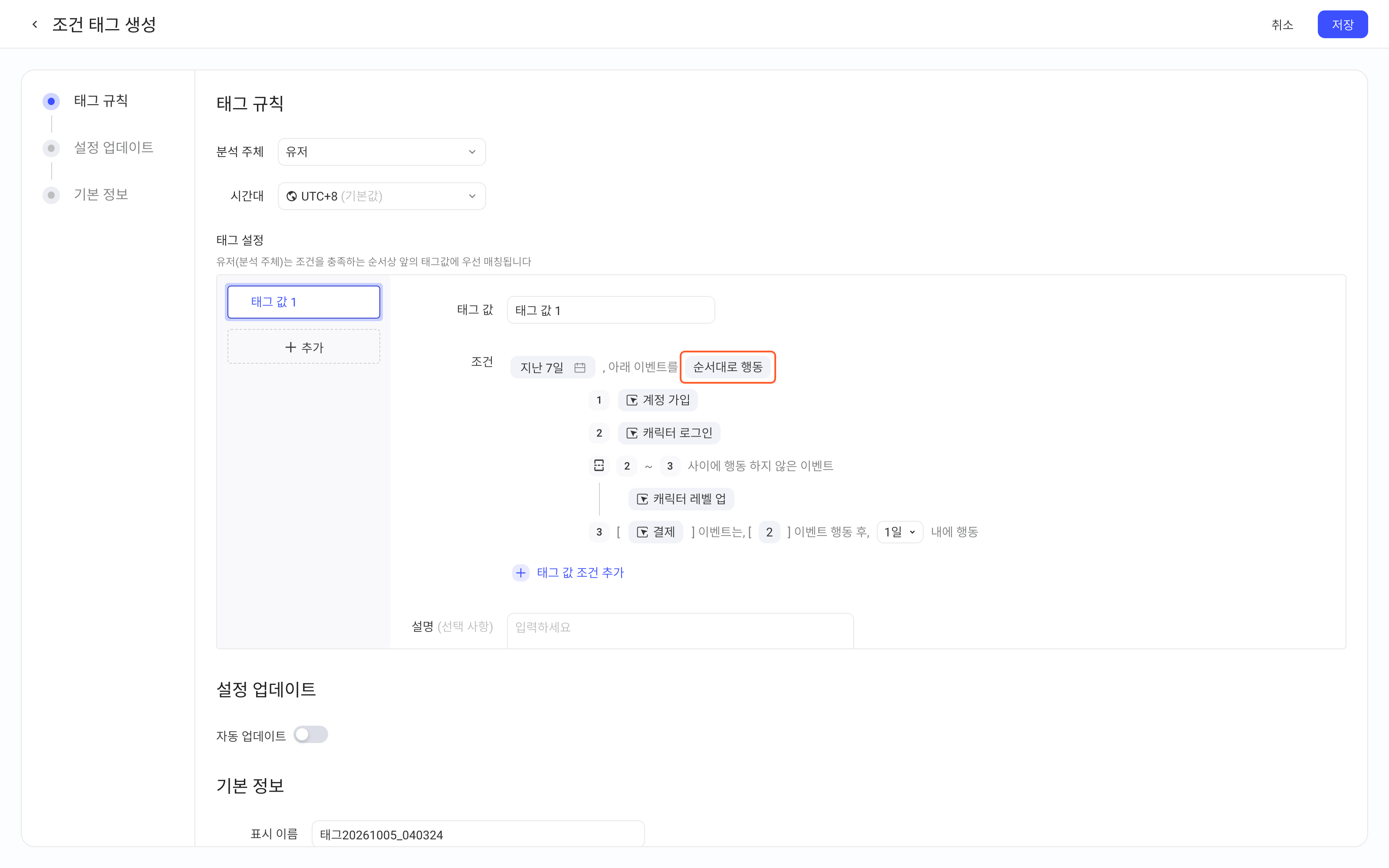Go to 기본 정보 step in sidebar
This screenshot has height=868, width=1389.
[x=86, y=194]
